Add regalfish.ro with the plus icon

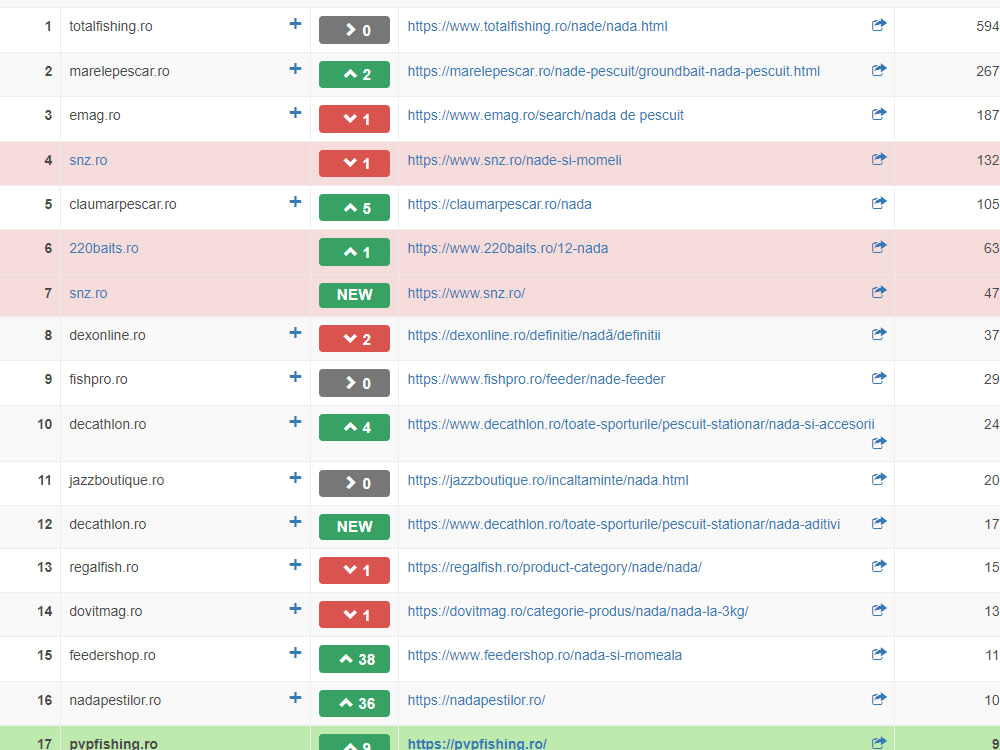(x=295, y=565)
